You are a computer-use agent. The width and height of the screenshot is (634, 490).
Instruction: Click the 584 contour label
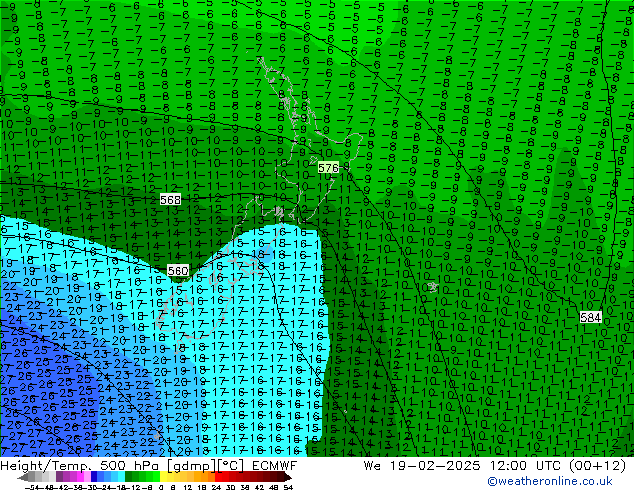pos(590,317)
